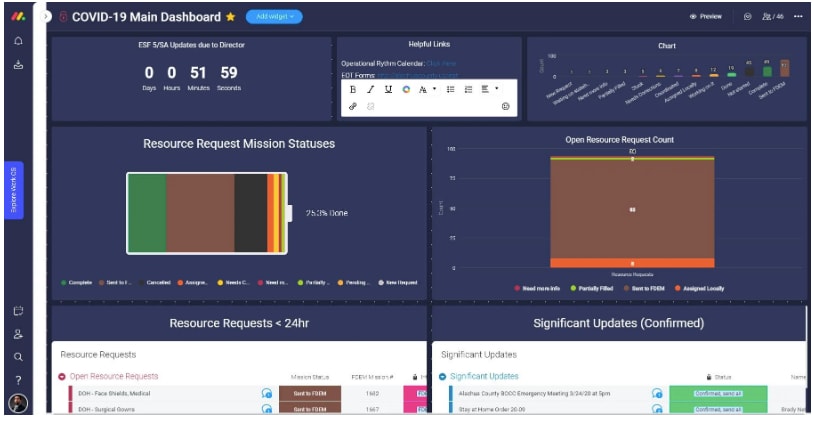
Task: Toggle the Cancelled legend item under battery
Action: tap(155, 283)
